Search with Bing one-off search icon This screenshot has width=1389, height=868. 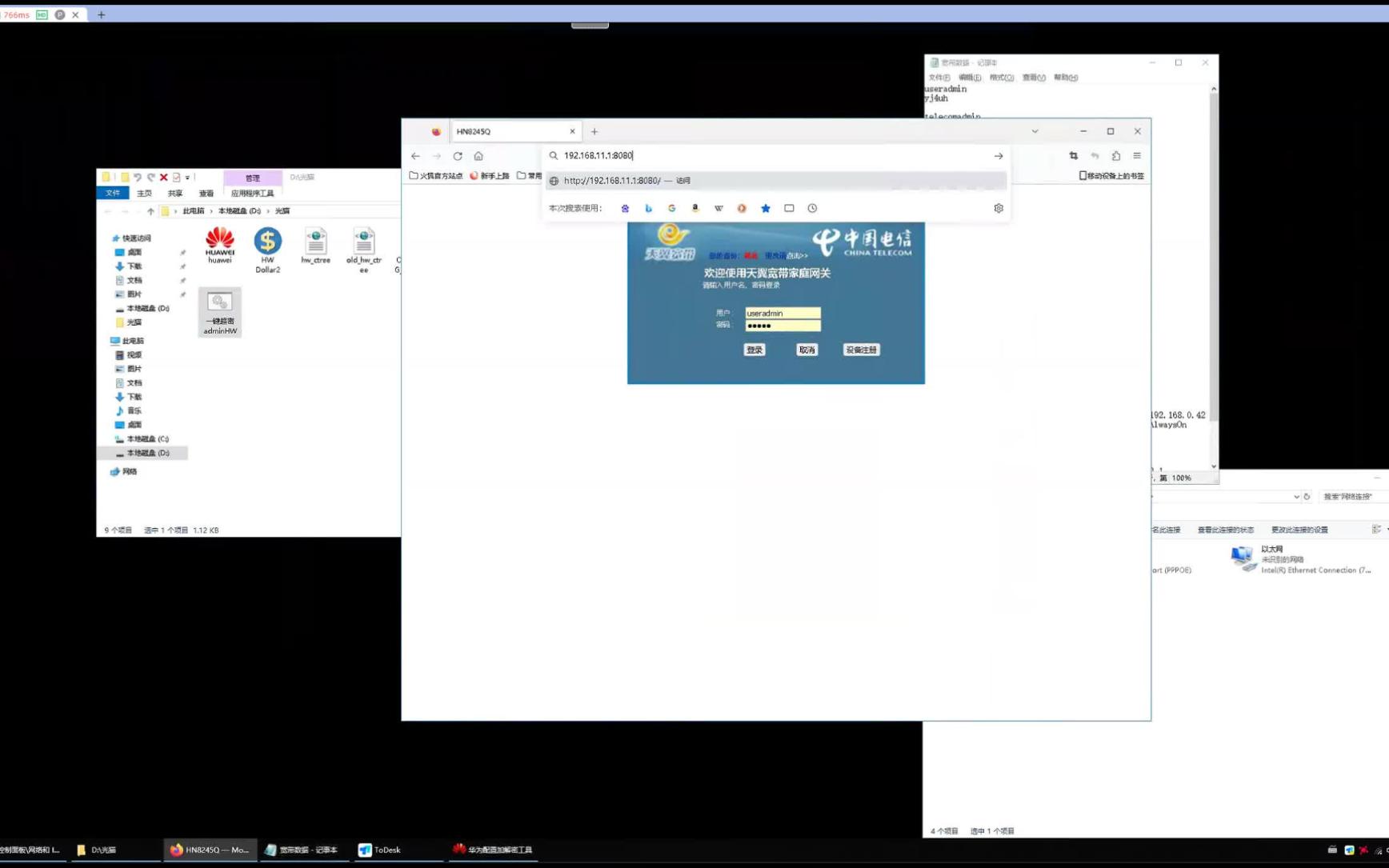(x=648, y=208)
